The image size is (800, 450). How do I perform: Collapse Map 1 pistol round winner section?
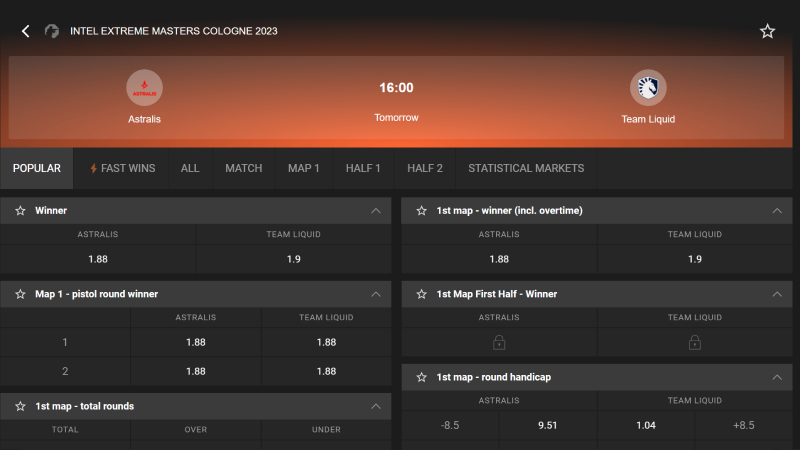(376, 294)
